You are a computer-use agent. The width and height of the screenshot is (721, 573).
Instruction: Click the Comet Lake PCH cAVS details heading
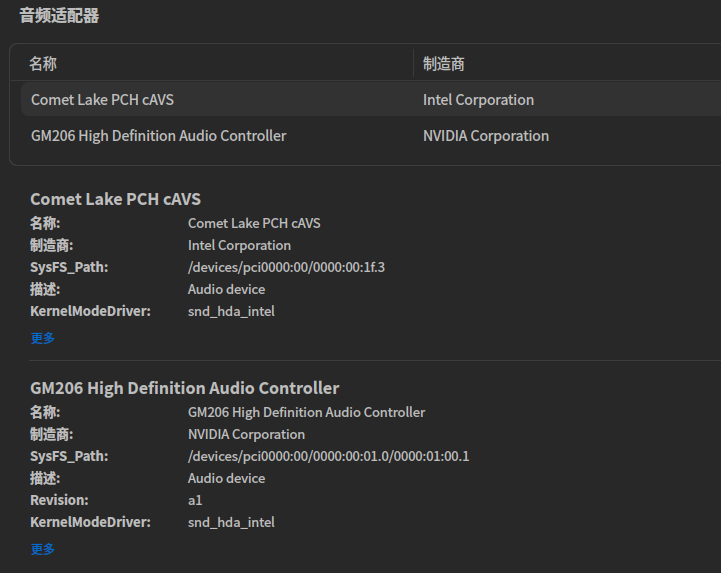[x=115, y=199]
